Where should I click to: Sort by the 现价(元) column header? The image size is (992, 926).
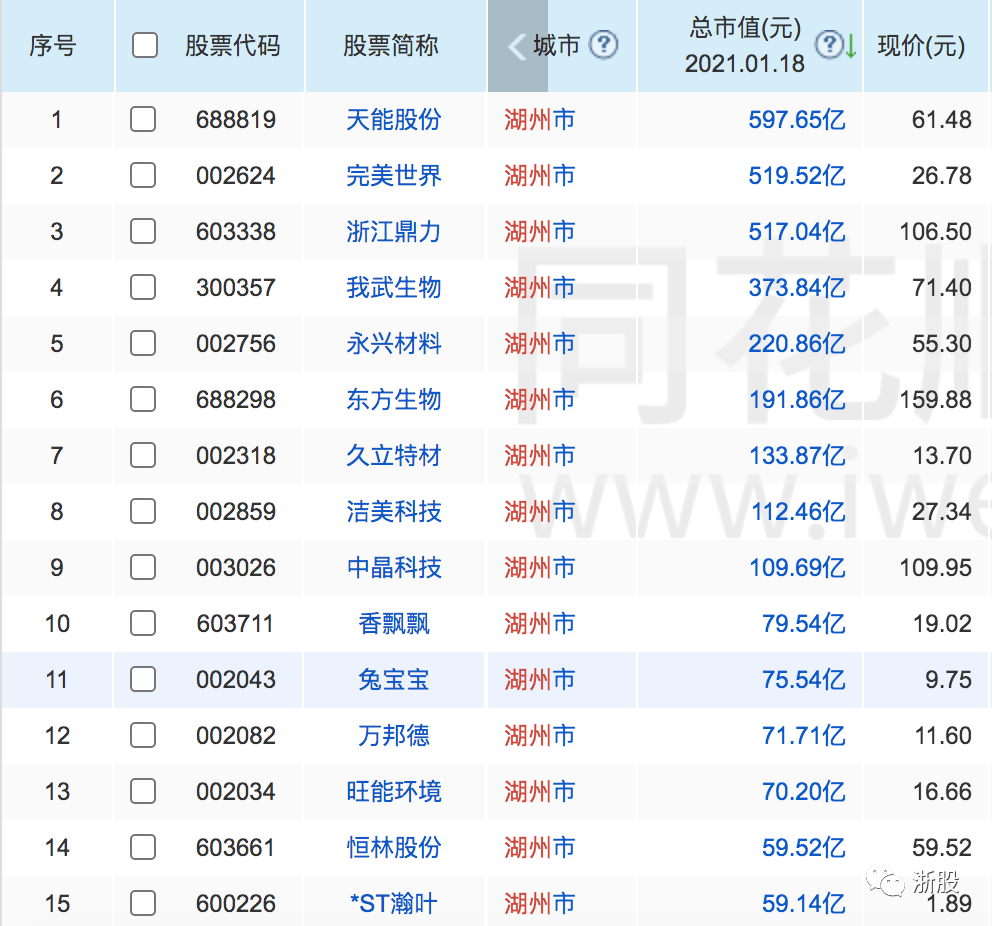pos(921,46)
